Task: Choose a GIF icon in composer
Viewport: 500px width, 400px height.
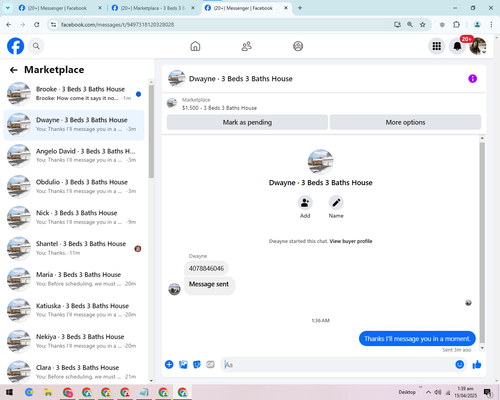Action: click(210, 364)
